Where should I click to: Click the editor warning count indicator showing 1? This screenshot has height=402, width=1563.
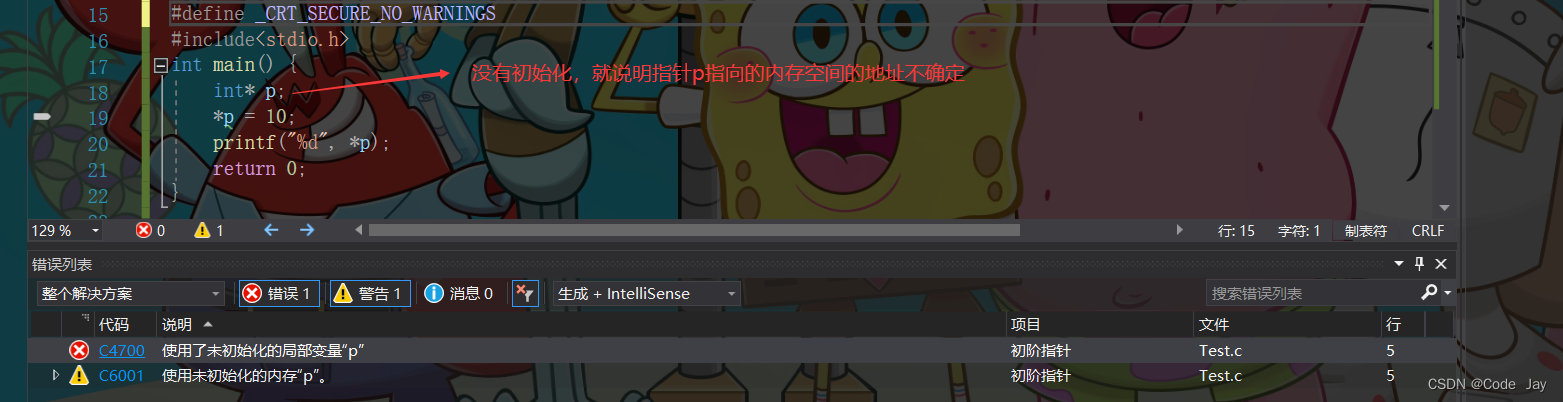pos(209,230)
